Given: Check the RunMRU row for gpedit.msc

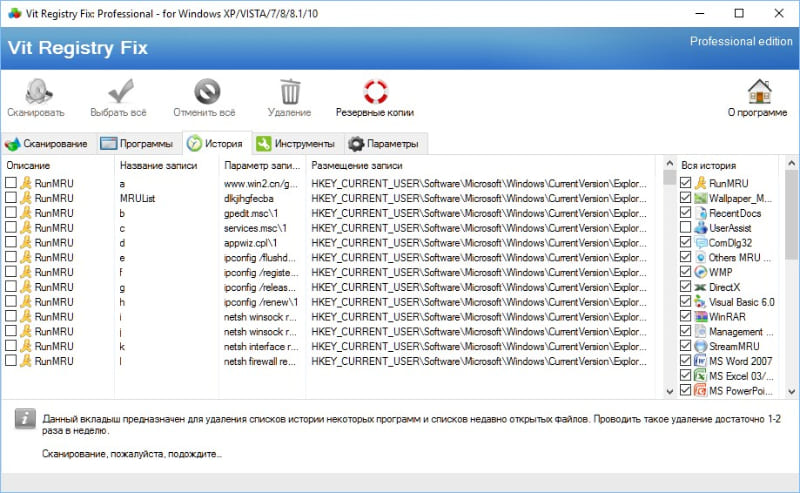Looking at the screenshot, I should 11,212.
